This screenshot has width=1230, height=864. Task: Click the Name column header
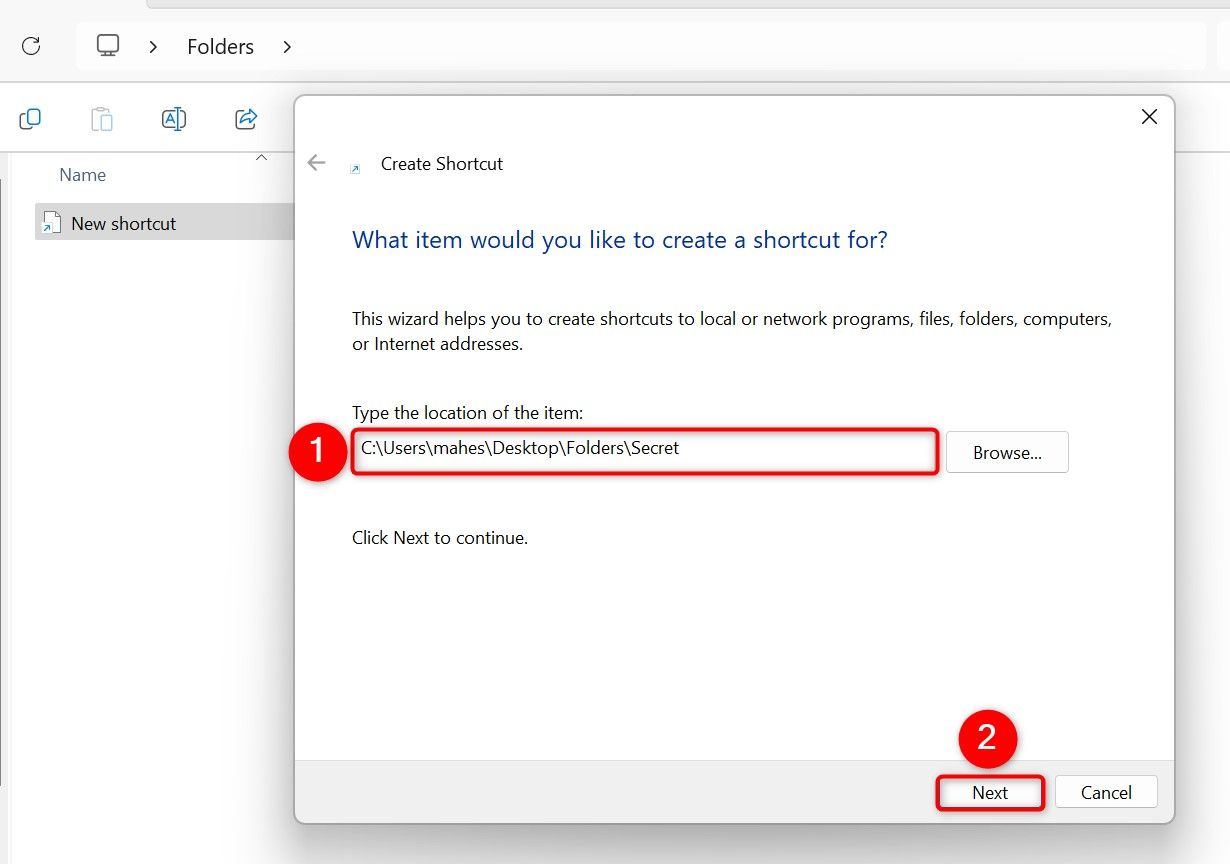point(82,175)
